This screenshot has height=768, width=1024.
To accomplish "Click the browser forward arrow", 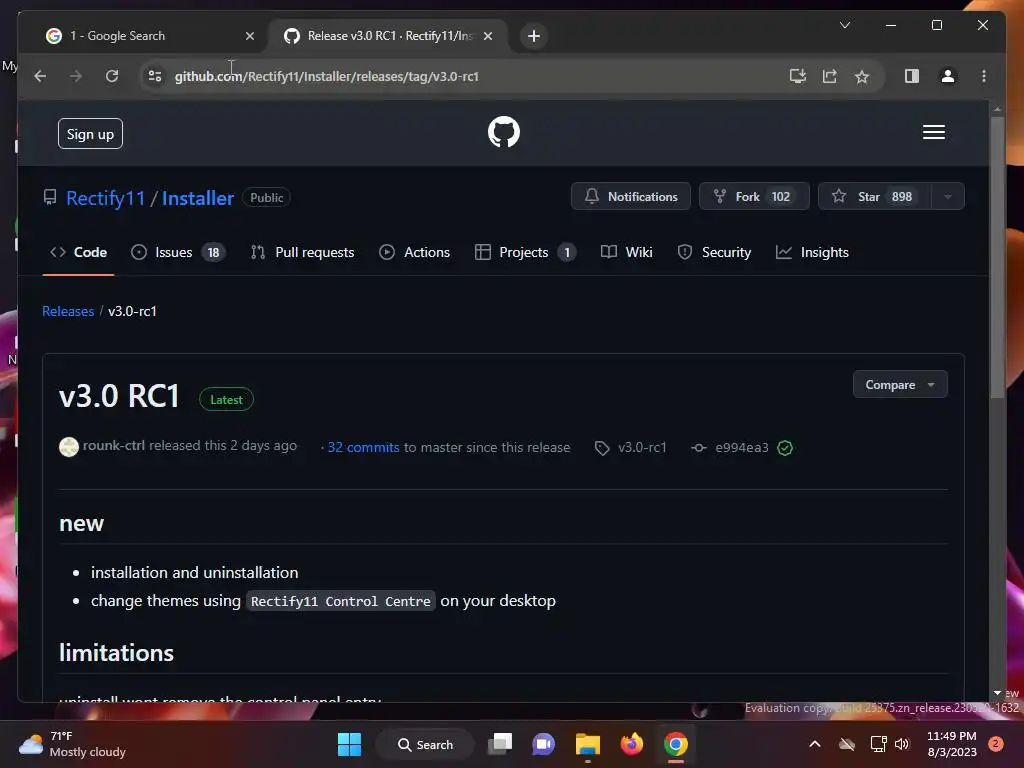I will pos(76,76).
